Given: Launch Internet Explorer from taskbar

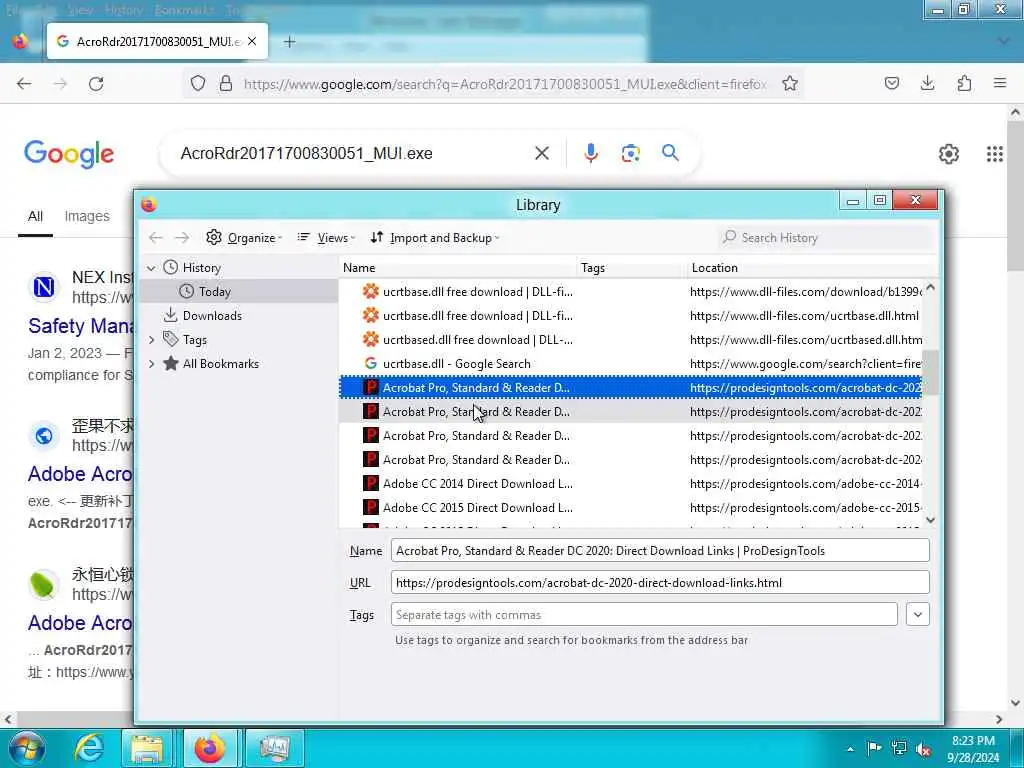Looking at the screenshot, I should click(88, 748).
